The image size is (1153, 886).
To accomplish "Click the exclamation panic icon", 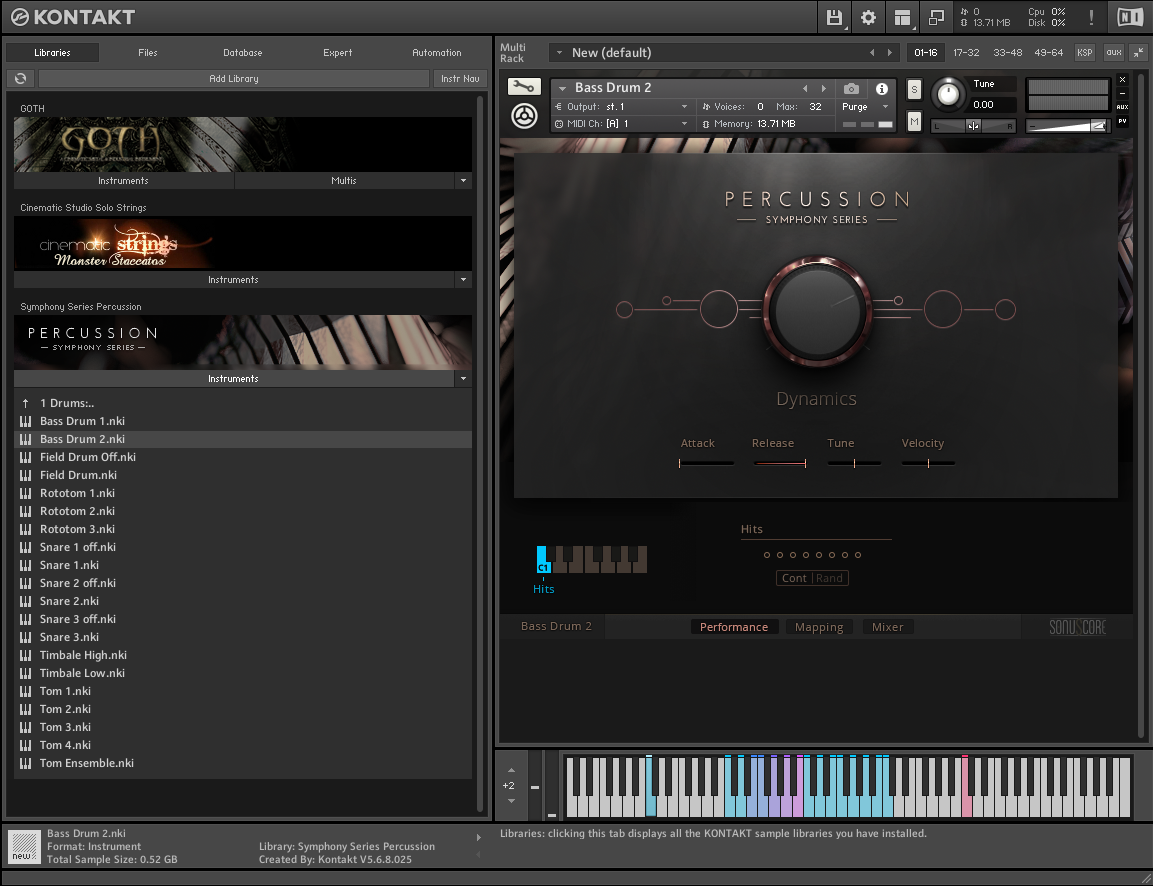I will pos(1091,17).
